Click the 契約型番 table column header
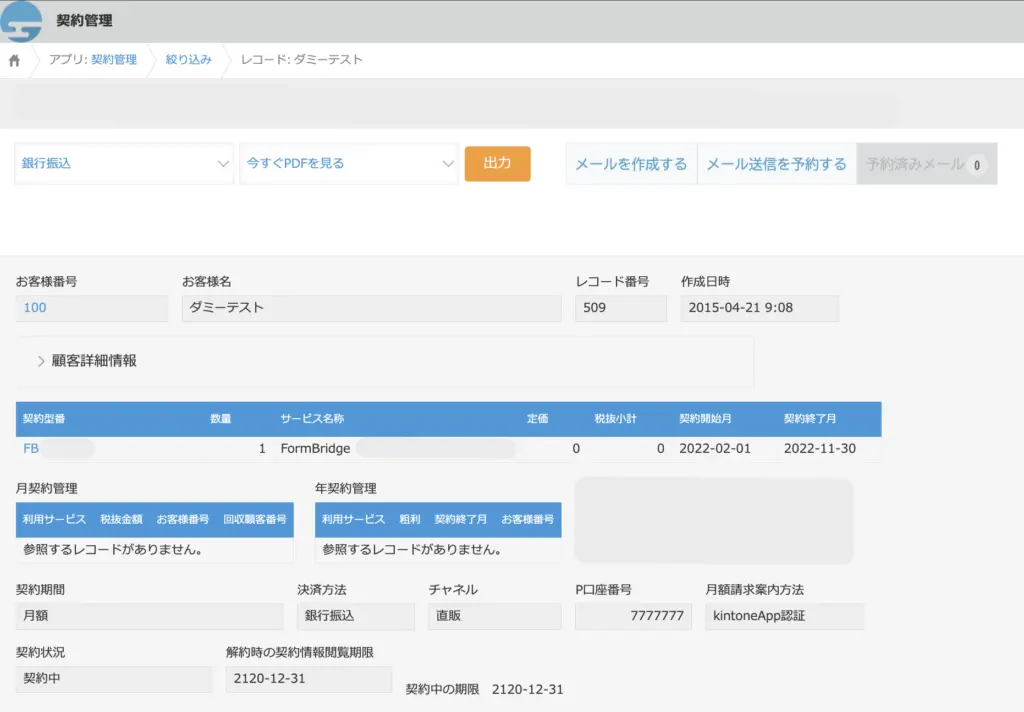1024x712 pixels. [45, 418]
